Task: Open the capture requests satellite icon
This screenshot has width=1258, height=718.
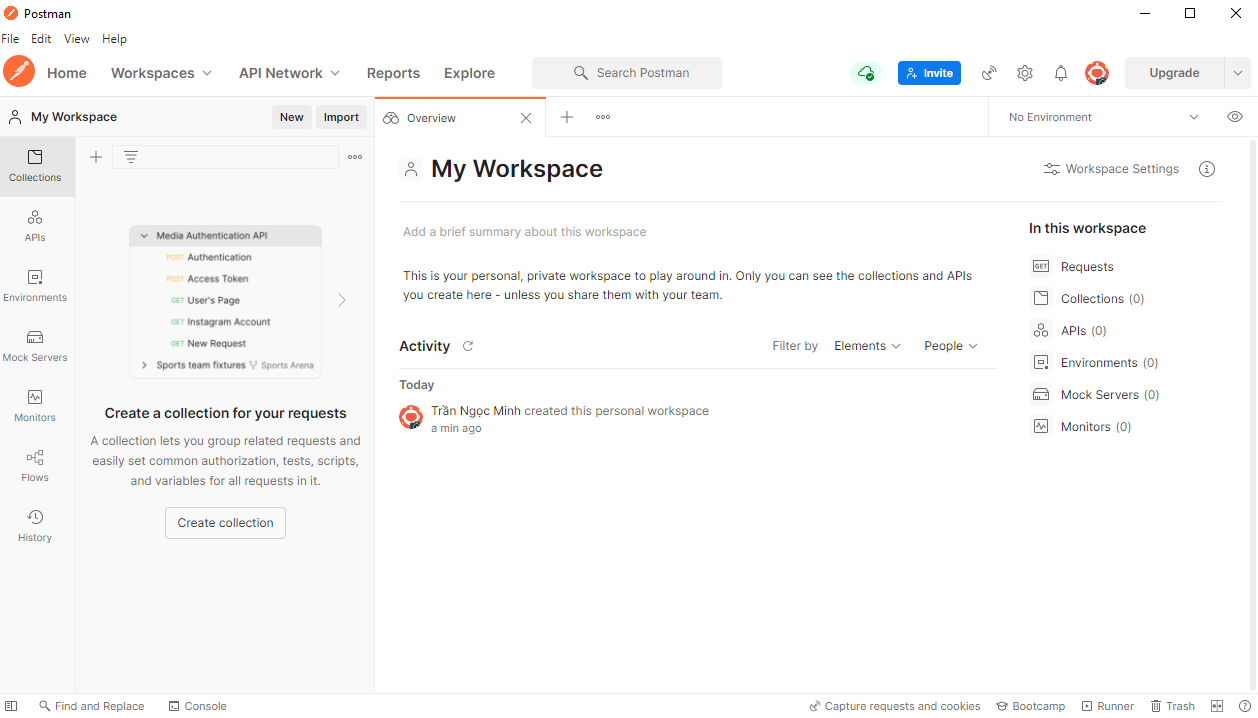Action: coord(989,73)
